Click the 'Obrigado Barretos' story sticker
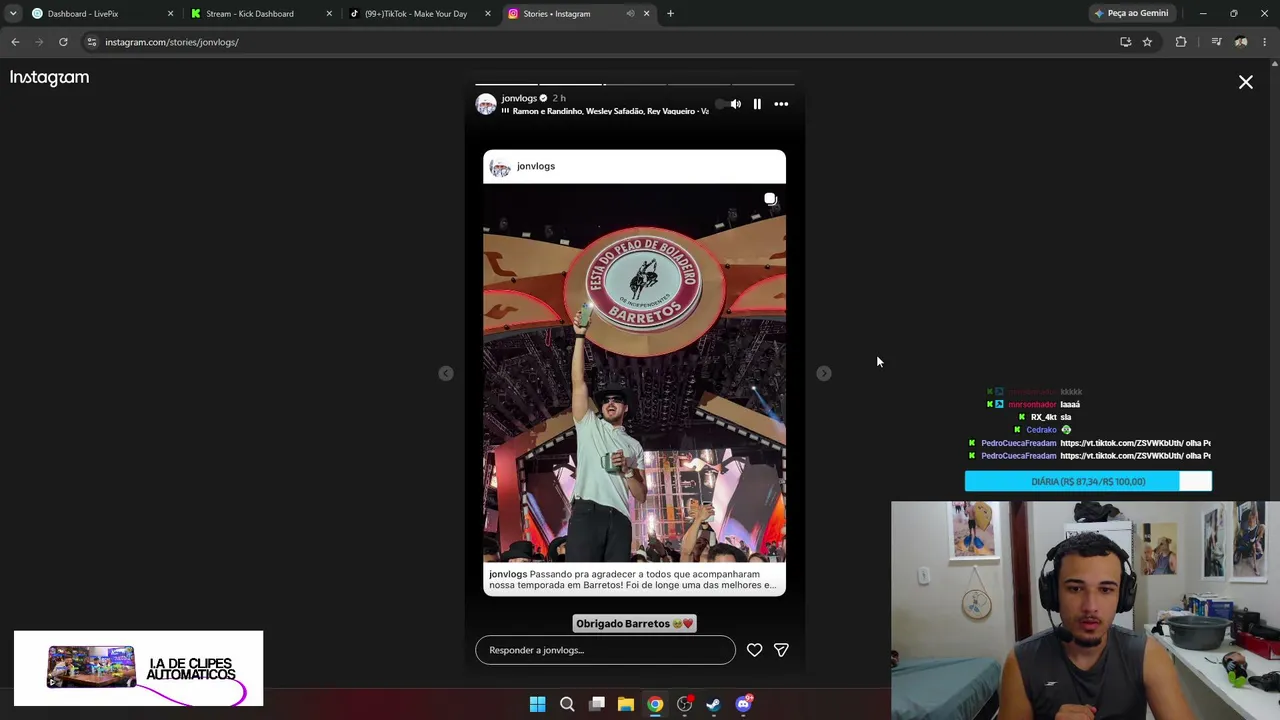1280x720 pixels. point(634,623)
